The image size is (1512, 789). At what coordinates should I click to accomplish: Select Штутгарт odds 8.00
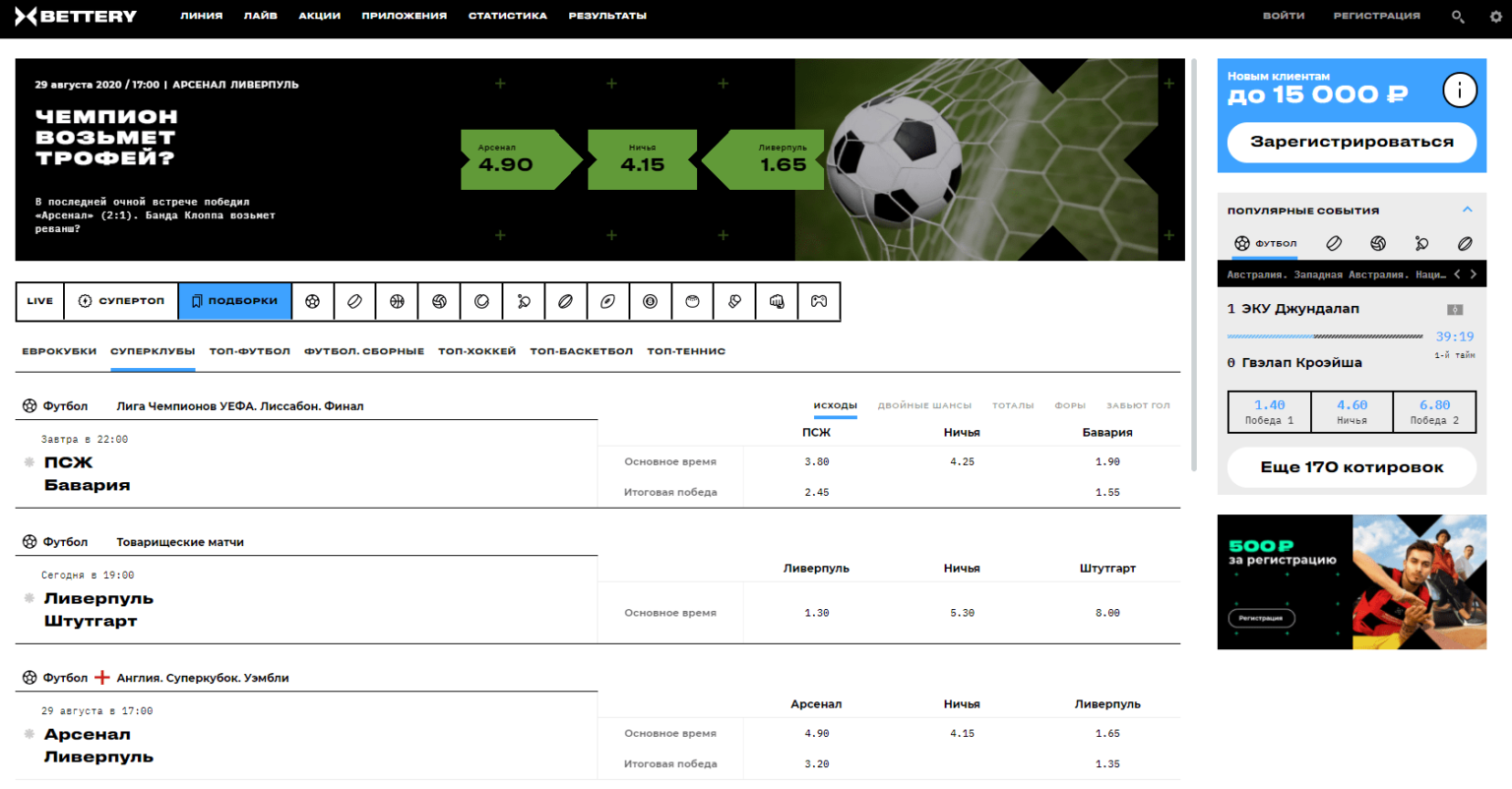1107,613
